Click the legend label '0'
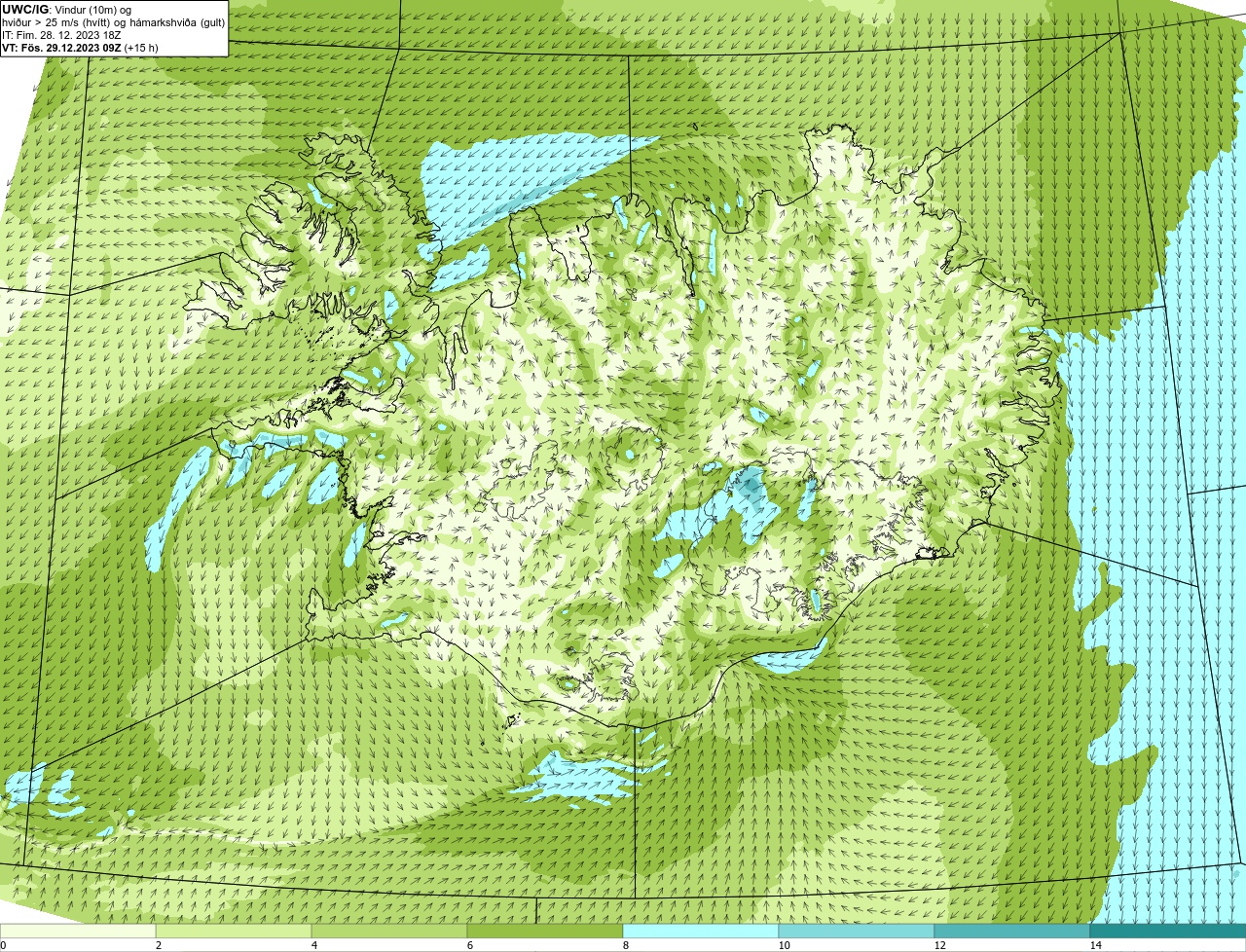The height and width of the screenshot is (952, 1246). pyautogui.click(x=3, y=945)
